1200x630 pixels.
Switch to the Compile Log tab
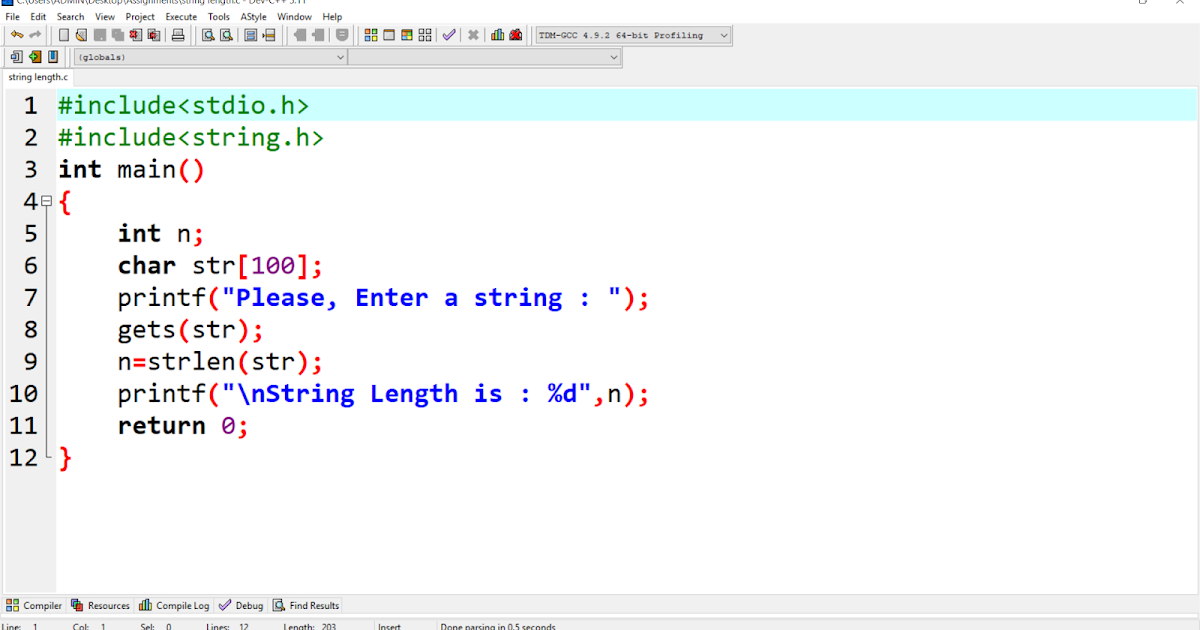175,605
